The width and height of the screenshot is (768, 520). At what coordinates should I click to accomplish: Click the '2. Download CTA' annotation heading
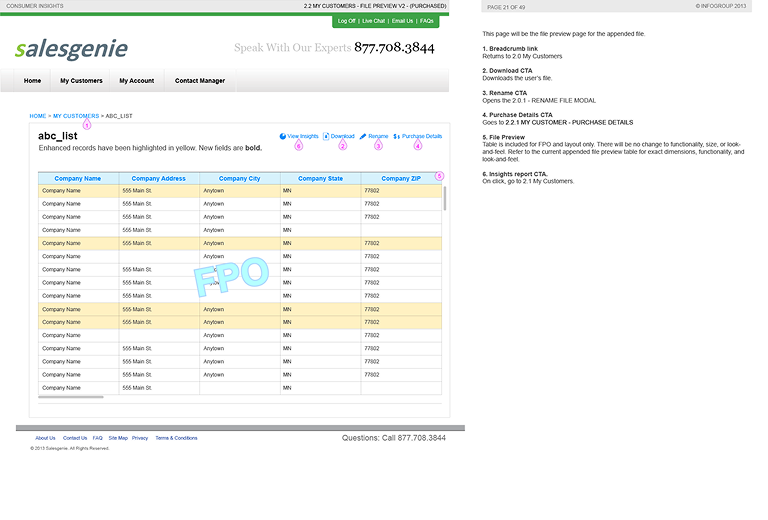pyautogui.click(x=507, y=71)
